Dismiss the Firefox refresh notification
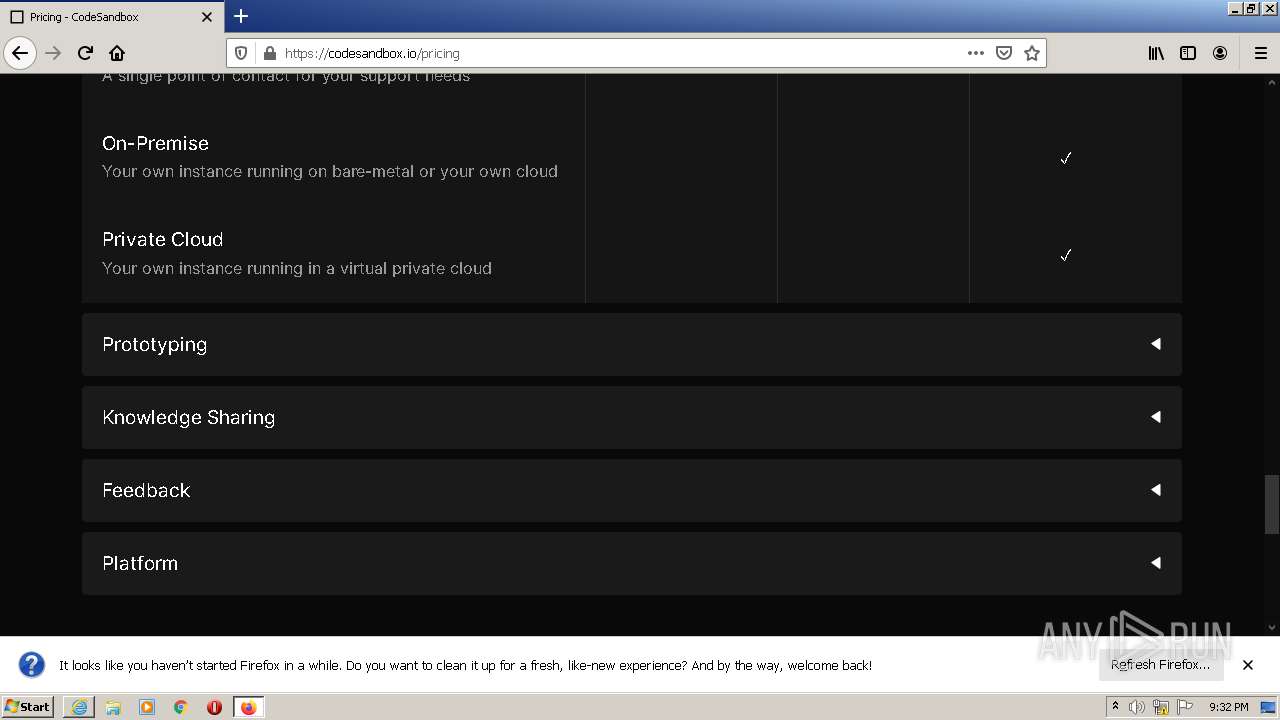This screenshot has width=1280, height=720. click(1248, 665)
